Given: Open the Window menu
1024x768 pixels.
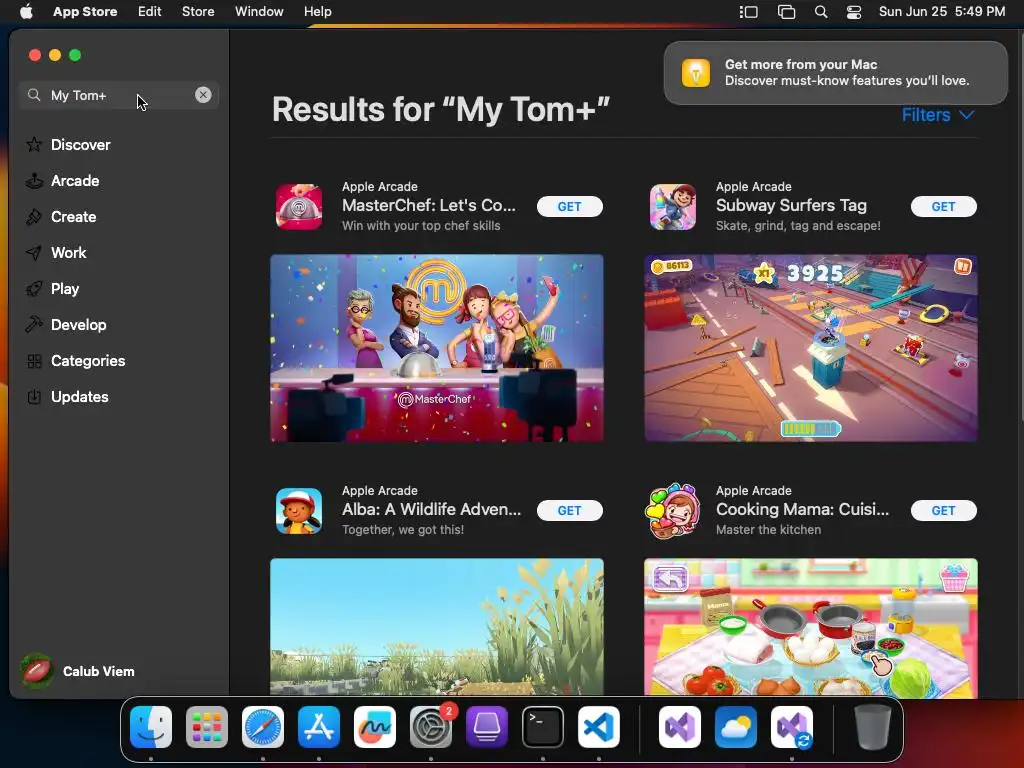Looking at the screenshot, I should [x=259, y=12].
